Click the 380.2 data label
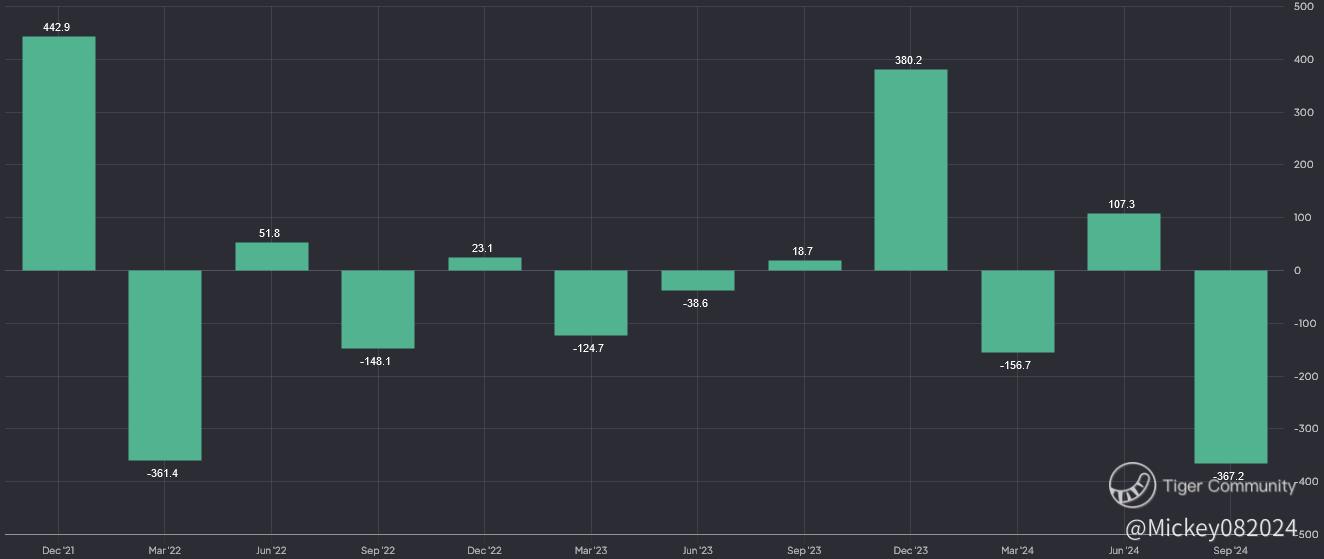 coord(909,61)
